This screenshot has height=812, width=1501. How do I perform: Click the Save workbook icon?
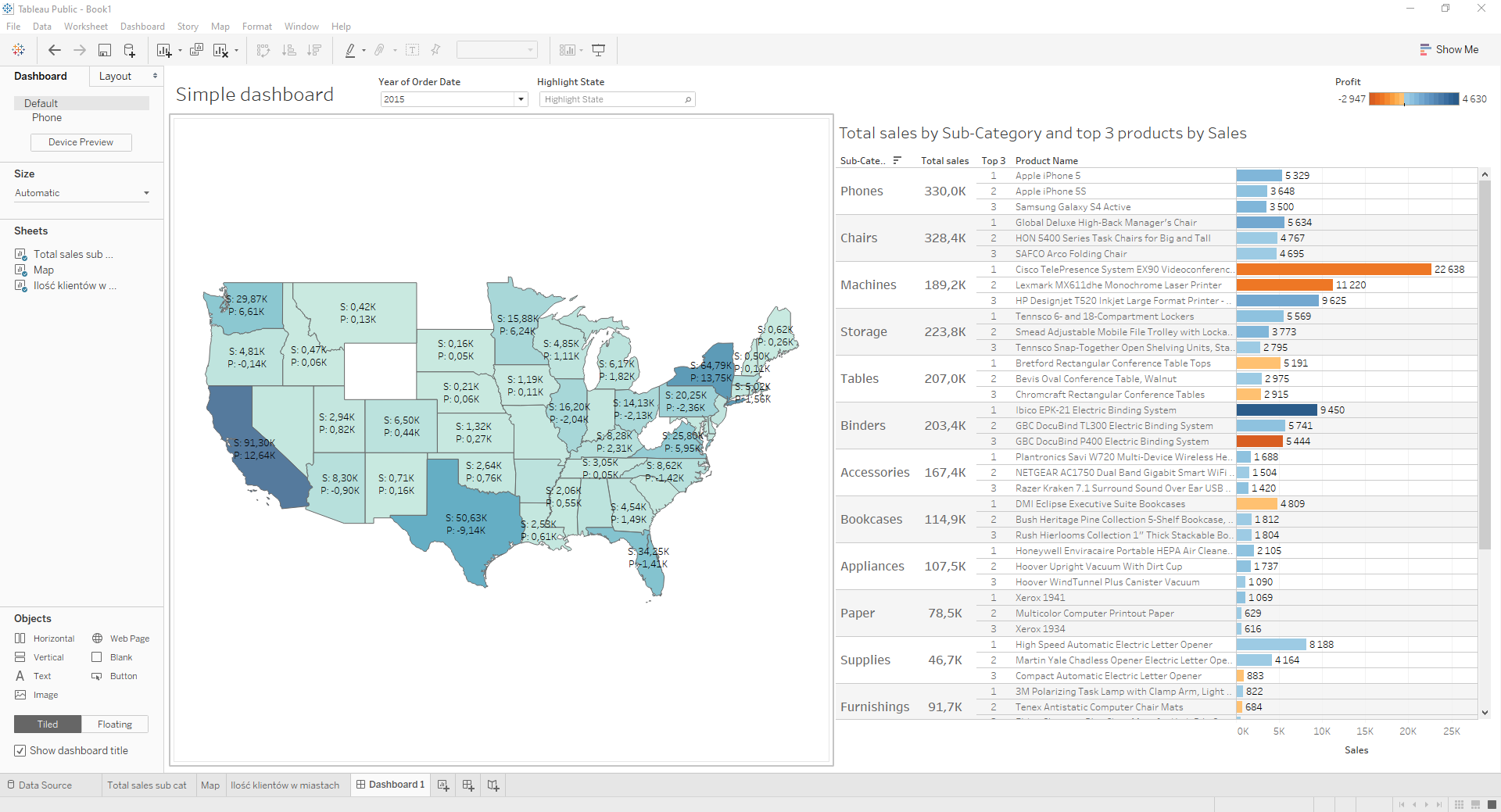pos(104,50)
